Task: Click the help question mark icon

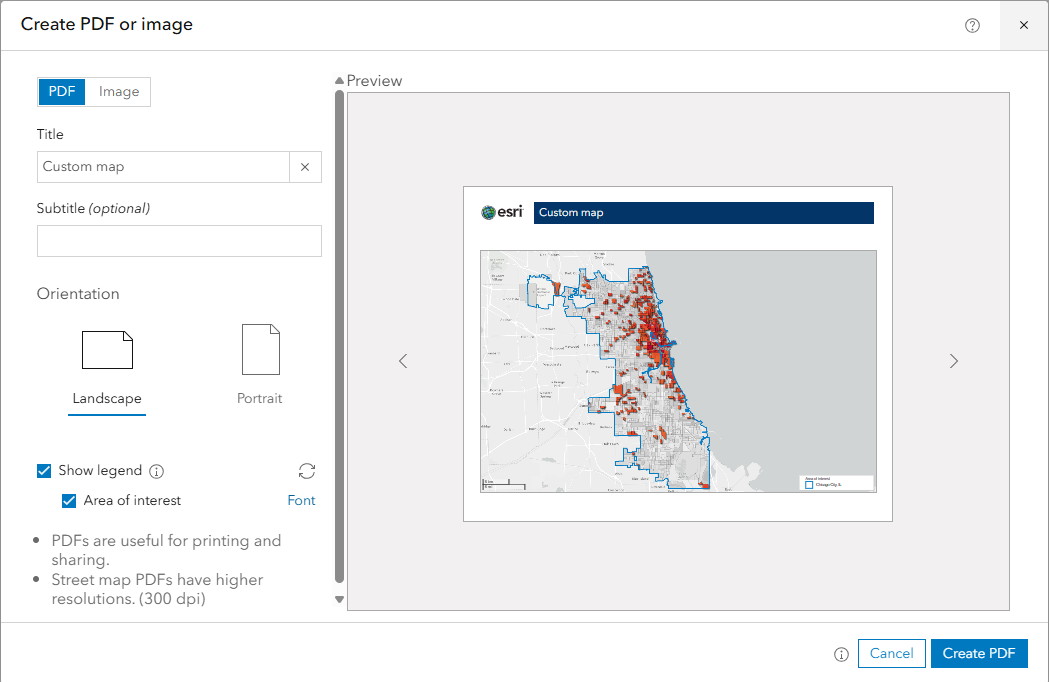Action: (972, 25)
